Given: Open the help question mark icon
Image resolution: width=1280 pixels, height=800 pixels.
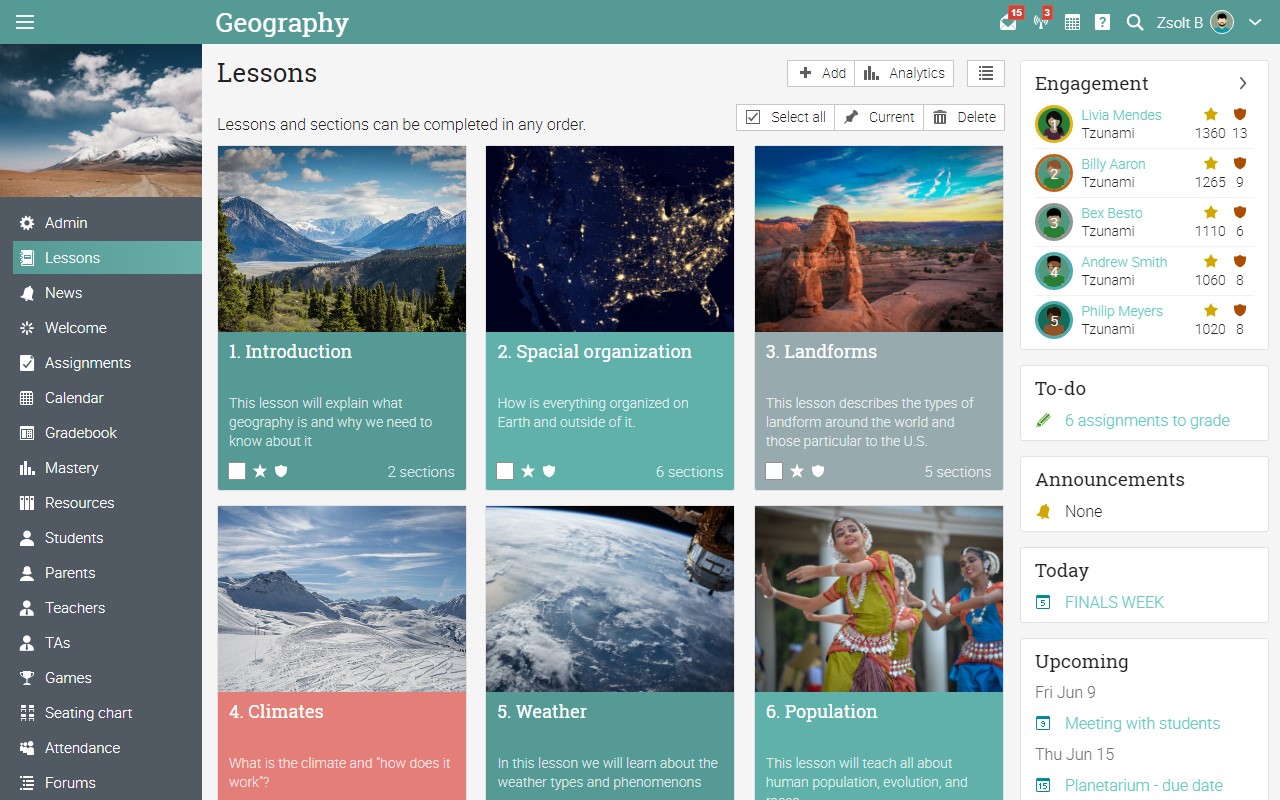Looking at the screenshot, I should (1102, 22).
